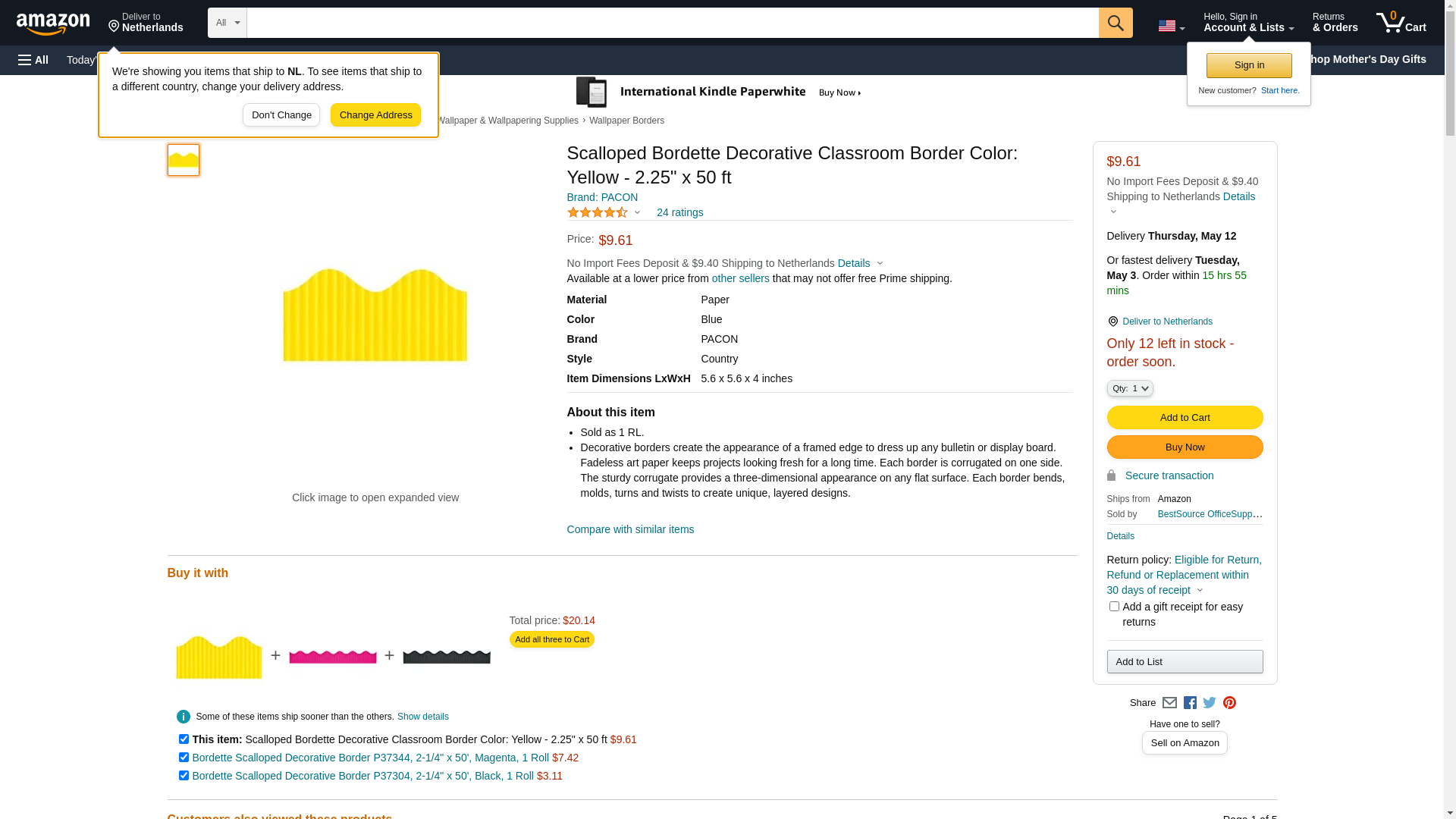Share via email icon
Image resolution: width=1456 pixels, height=819 pixels.
coord(1169,703)
